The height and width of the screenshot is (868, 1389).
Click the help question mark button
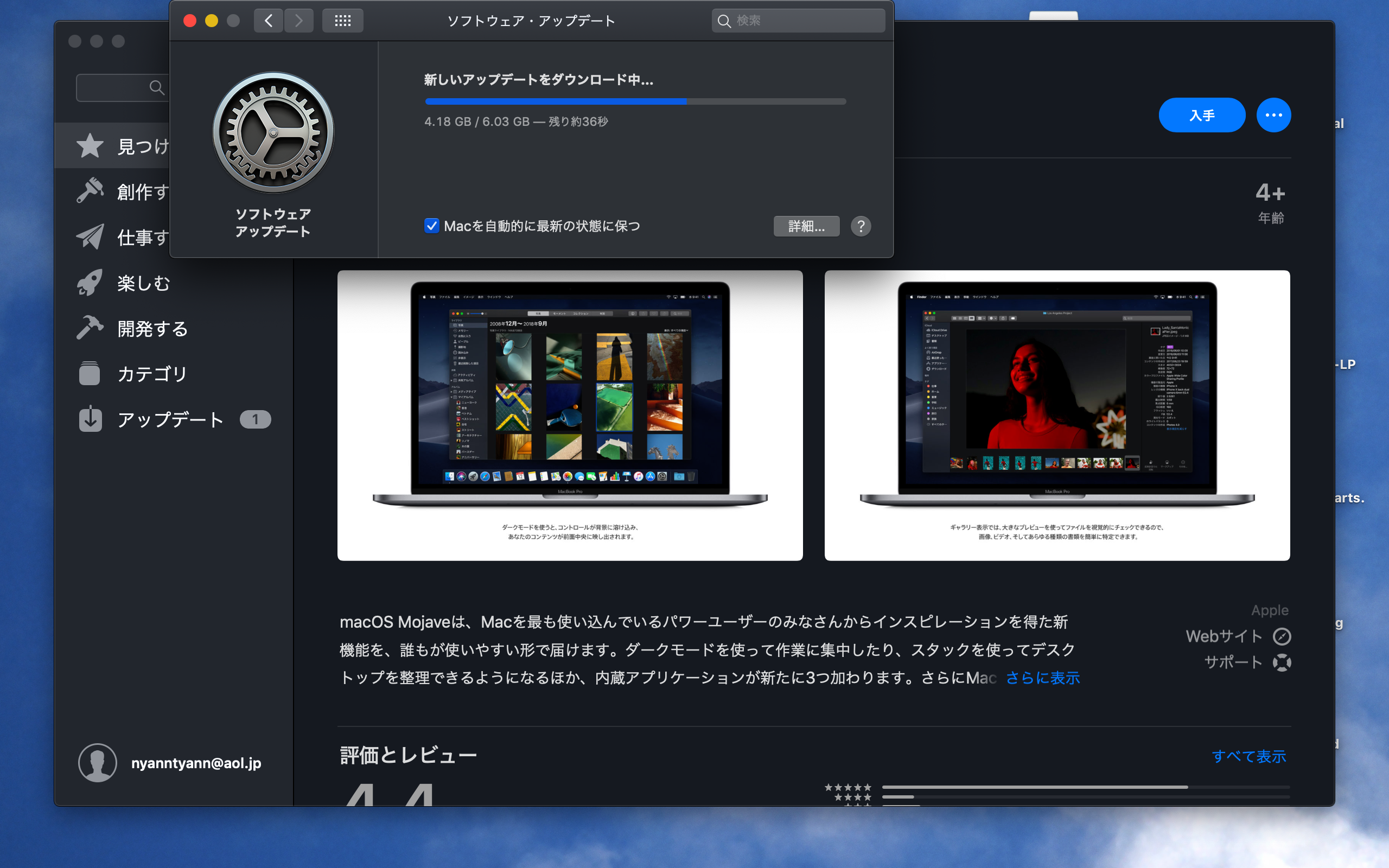(861, 226)
